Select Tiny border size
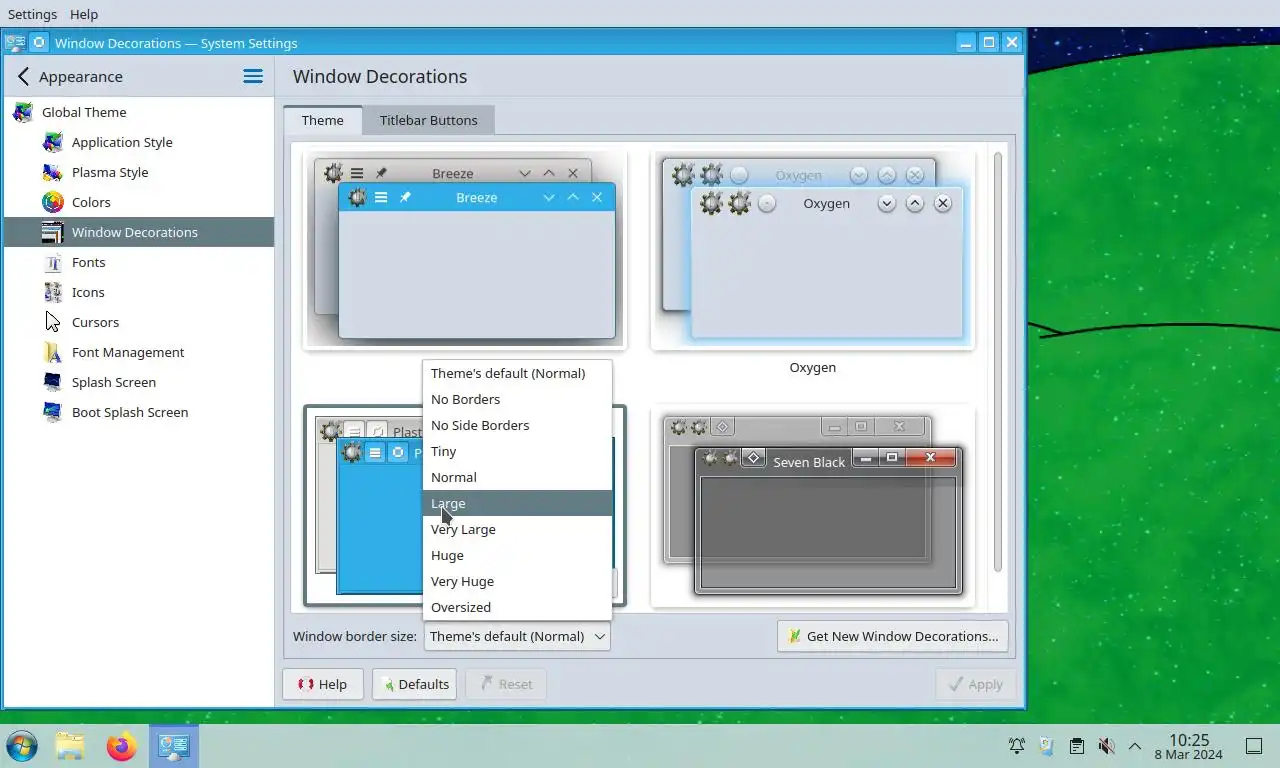 tap(517, 451)
